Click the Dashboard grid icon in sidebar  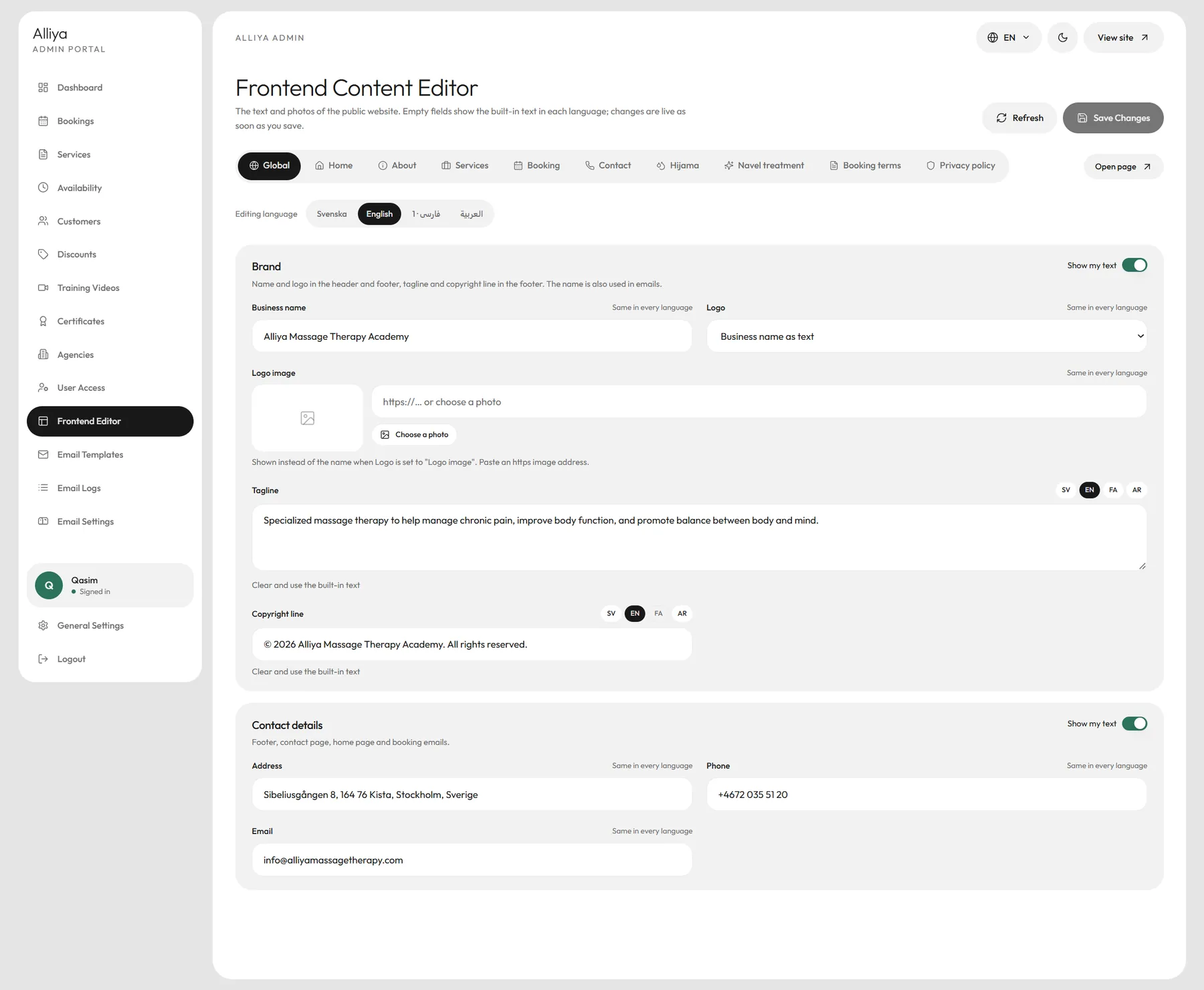tap(43, 88)
